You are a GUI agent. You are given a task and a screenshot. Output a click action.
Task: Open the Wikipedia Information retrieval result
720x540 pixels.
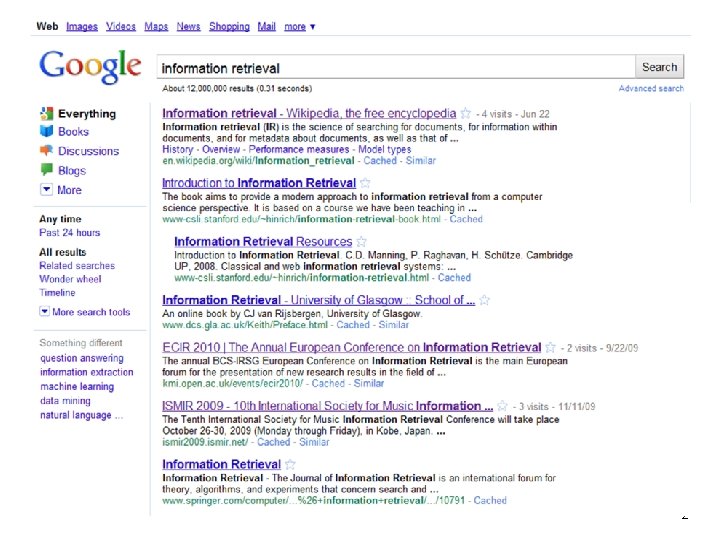[309, 113]
